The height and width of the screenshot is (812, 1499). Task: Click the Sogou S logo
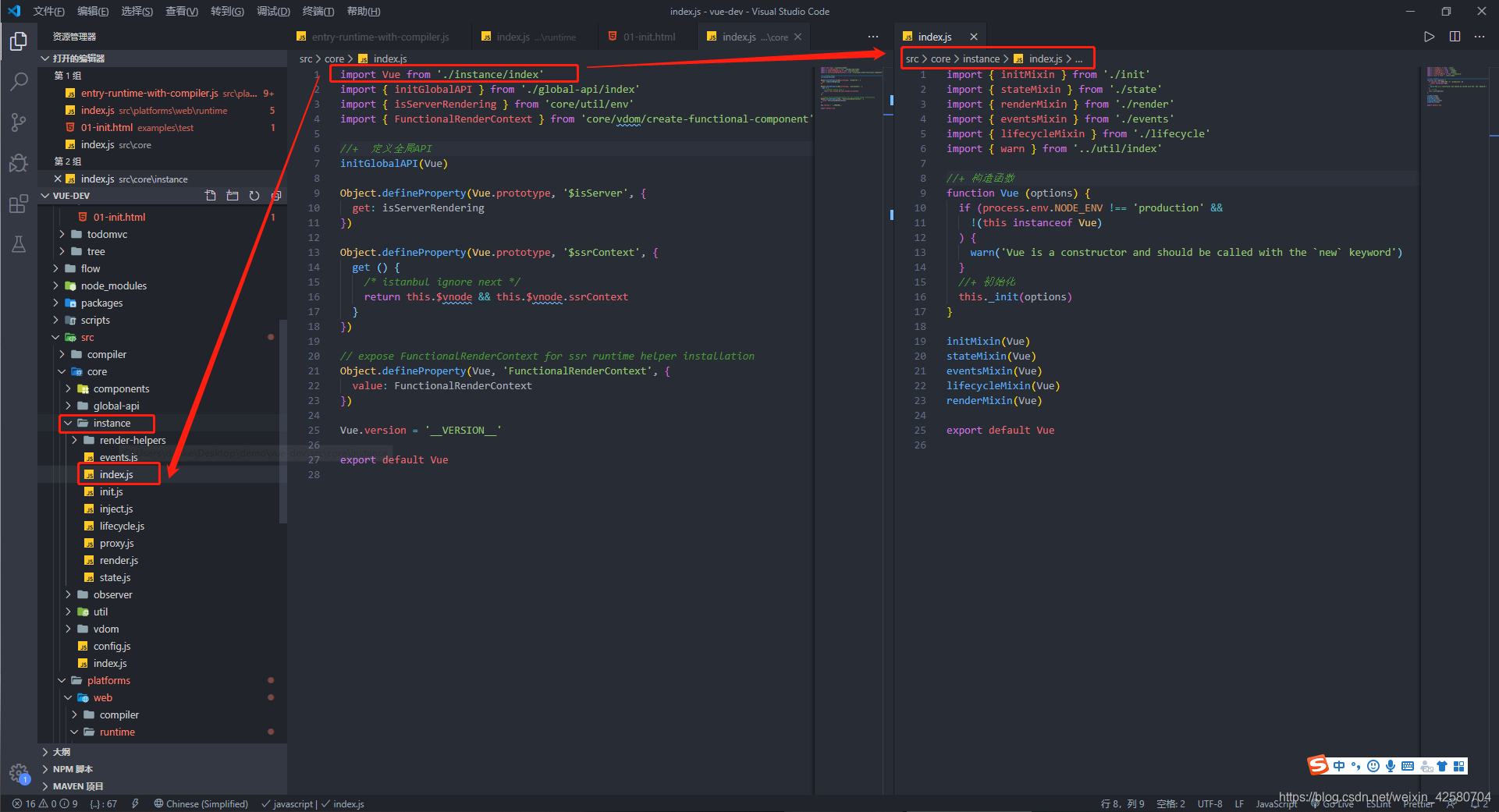pyautogui.click(x=1319, y=765)
